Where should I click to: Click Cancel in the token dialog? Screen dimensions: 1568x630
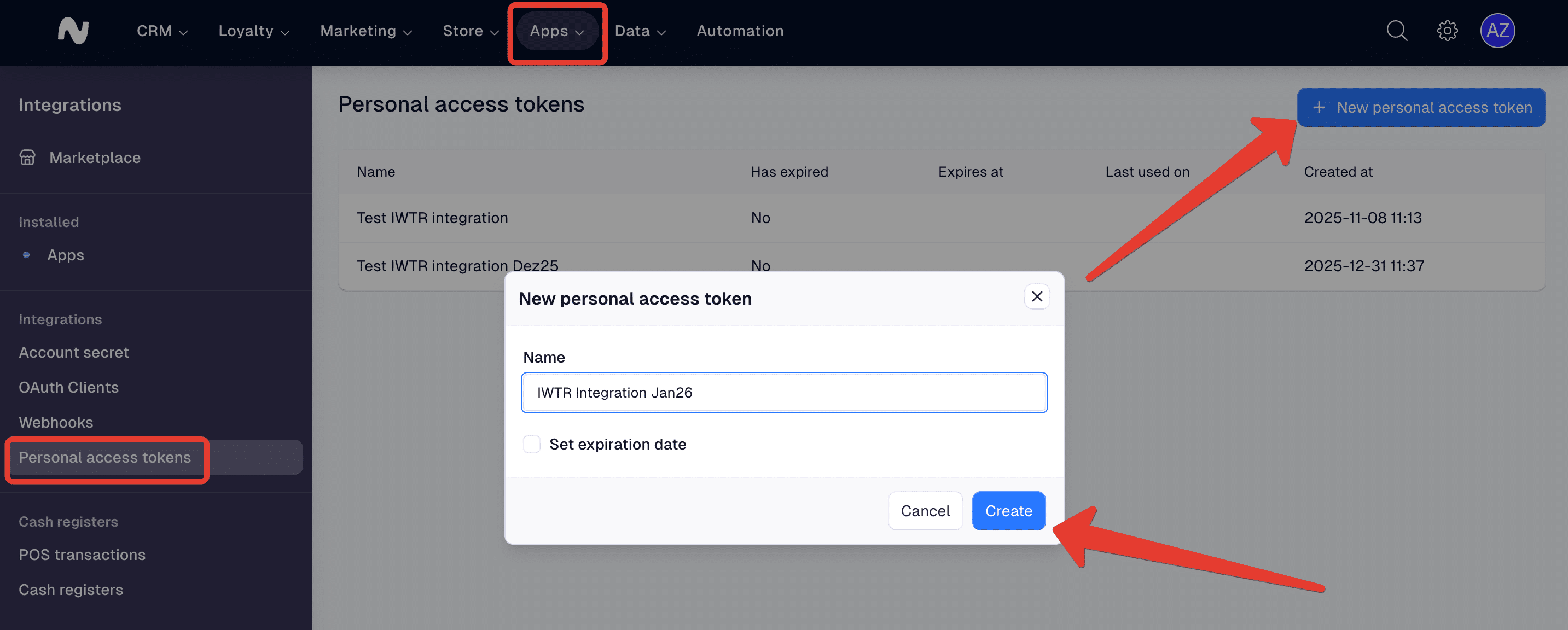(x=925, y=511)
